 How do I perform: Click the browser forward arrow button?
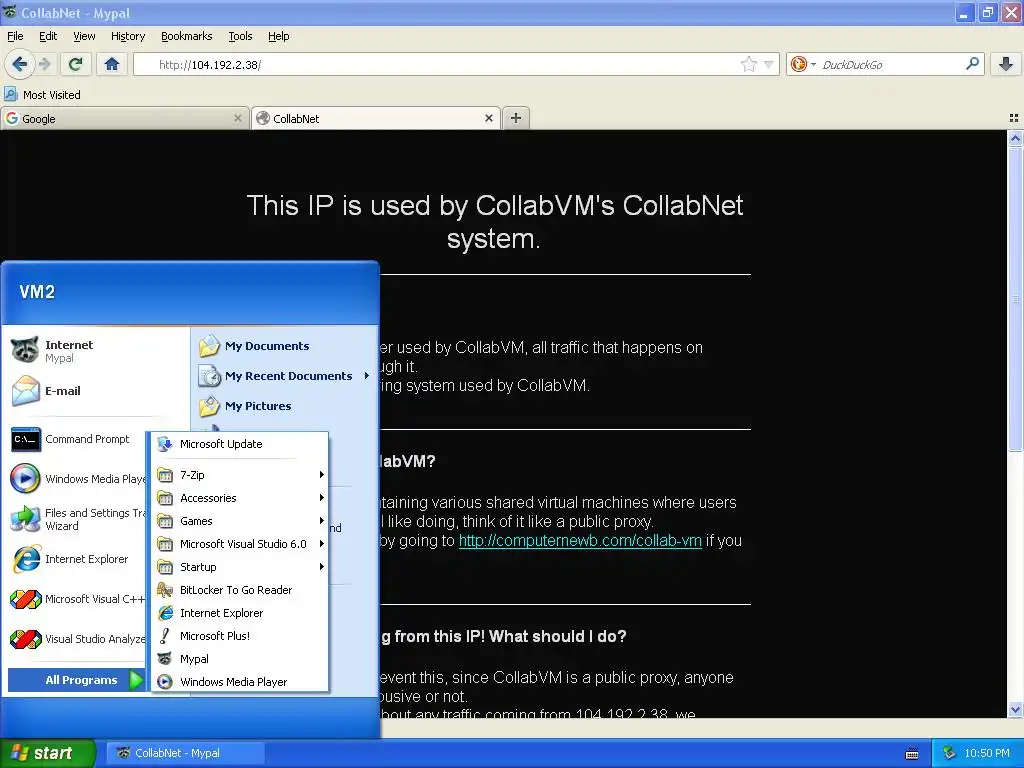point(44,64)
